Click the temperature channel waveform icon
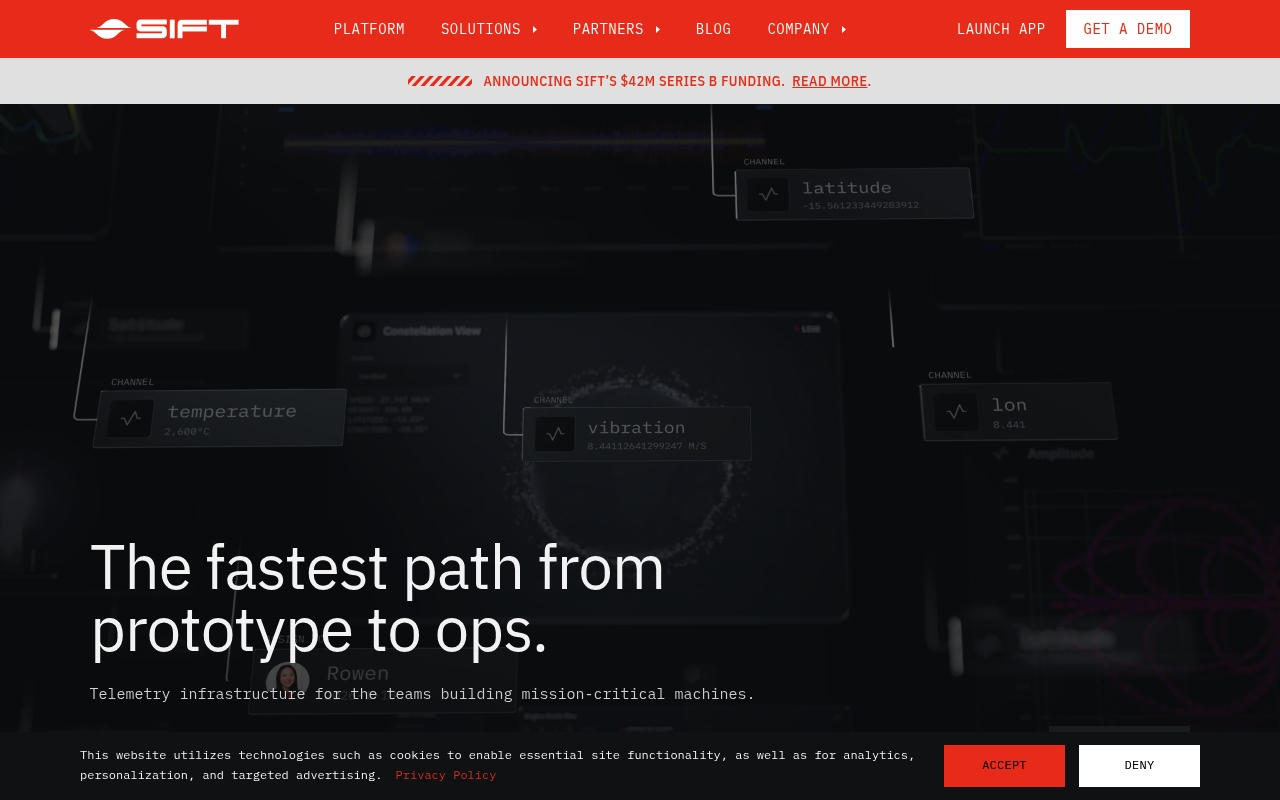1280x800 pixels. click(x=131, y=419)
